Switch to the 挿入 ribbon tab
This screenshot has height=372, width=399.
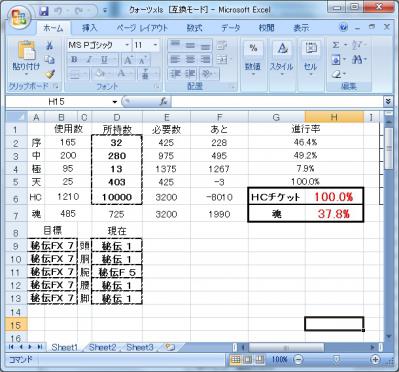point(89,28)
